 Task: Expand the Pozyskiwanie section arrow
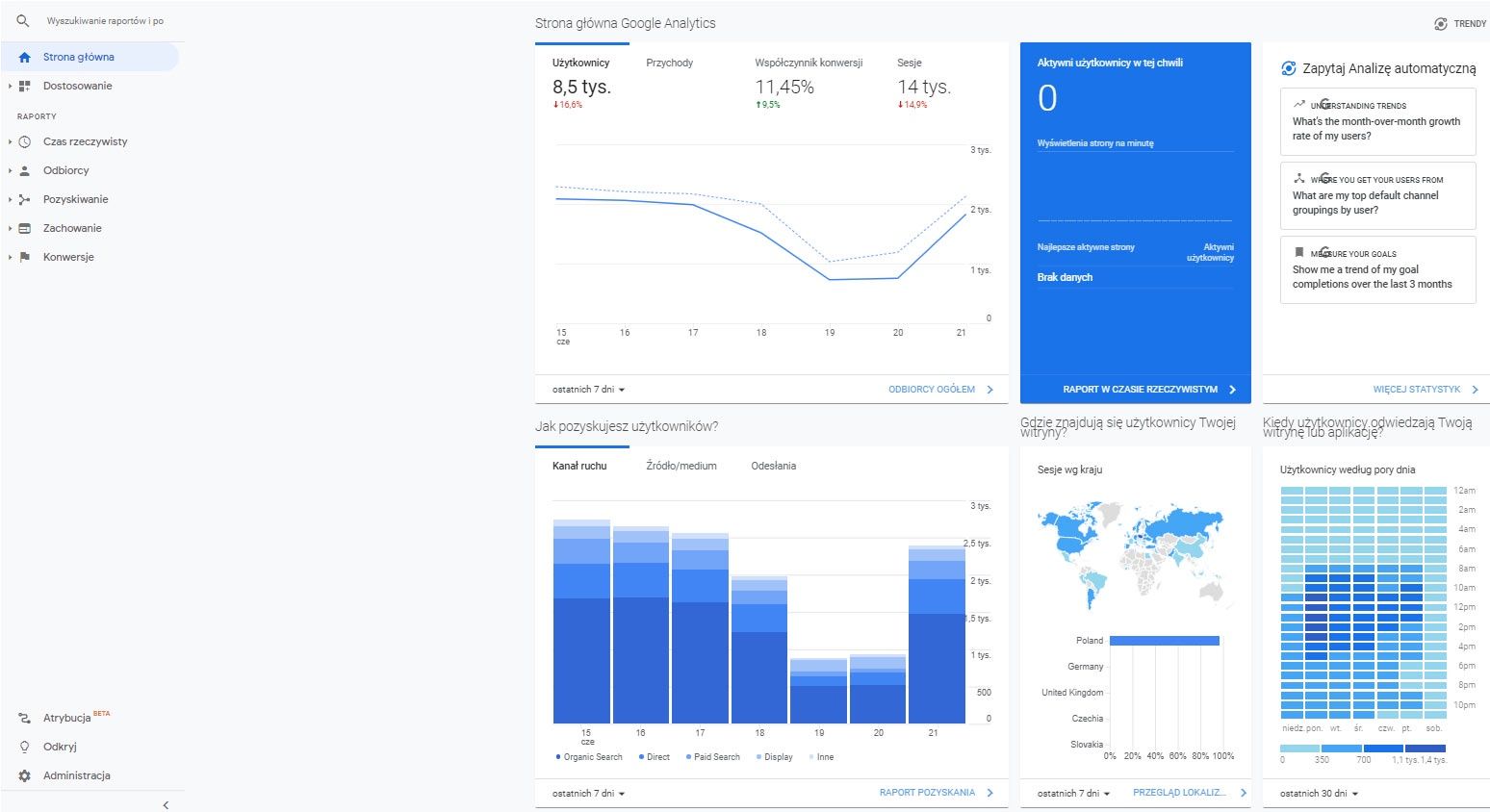[11, 199]
